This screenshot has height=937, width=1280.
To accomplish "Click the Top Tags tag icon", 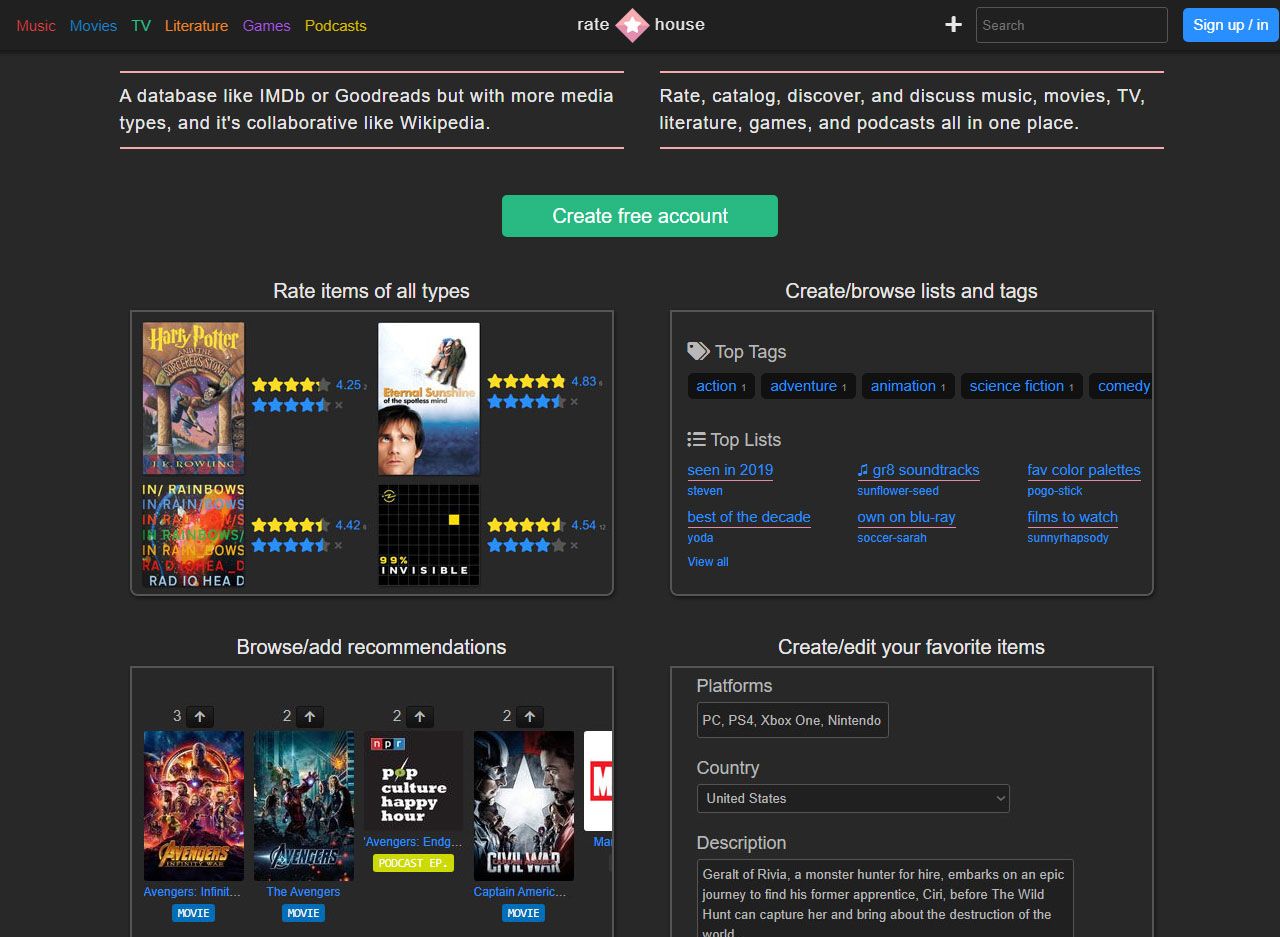I will click(698, 351).
